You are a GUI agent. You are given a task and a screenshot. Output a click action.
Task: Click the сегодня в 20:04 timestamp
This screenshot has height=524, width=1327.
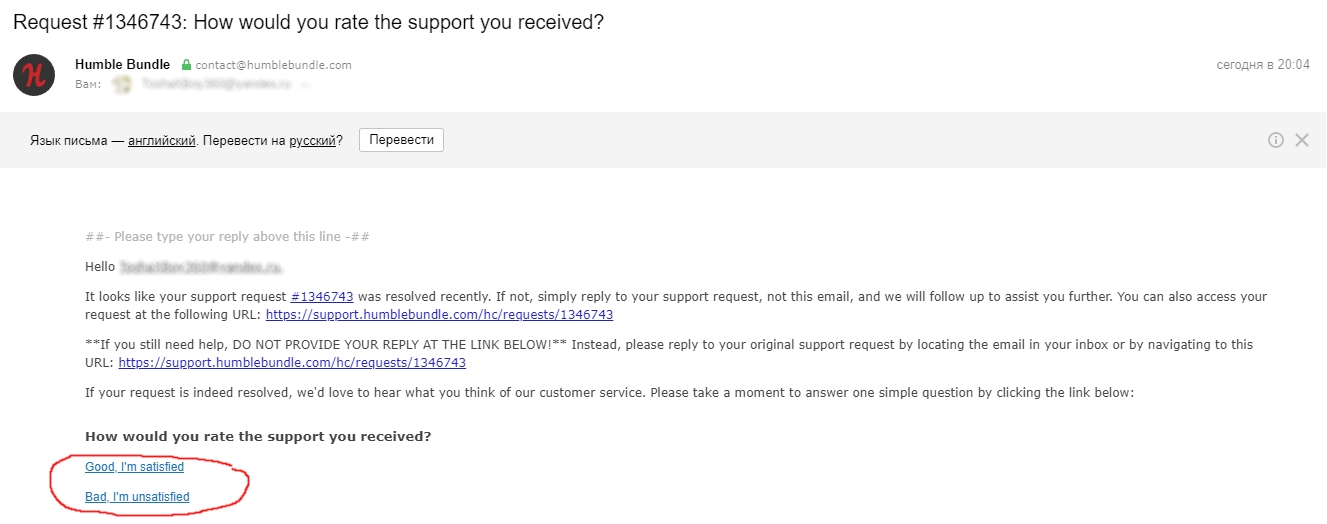(1263, 65)
